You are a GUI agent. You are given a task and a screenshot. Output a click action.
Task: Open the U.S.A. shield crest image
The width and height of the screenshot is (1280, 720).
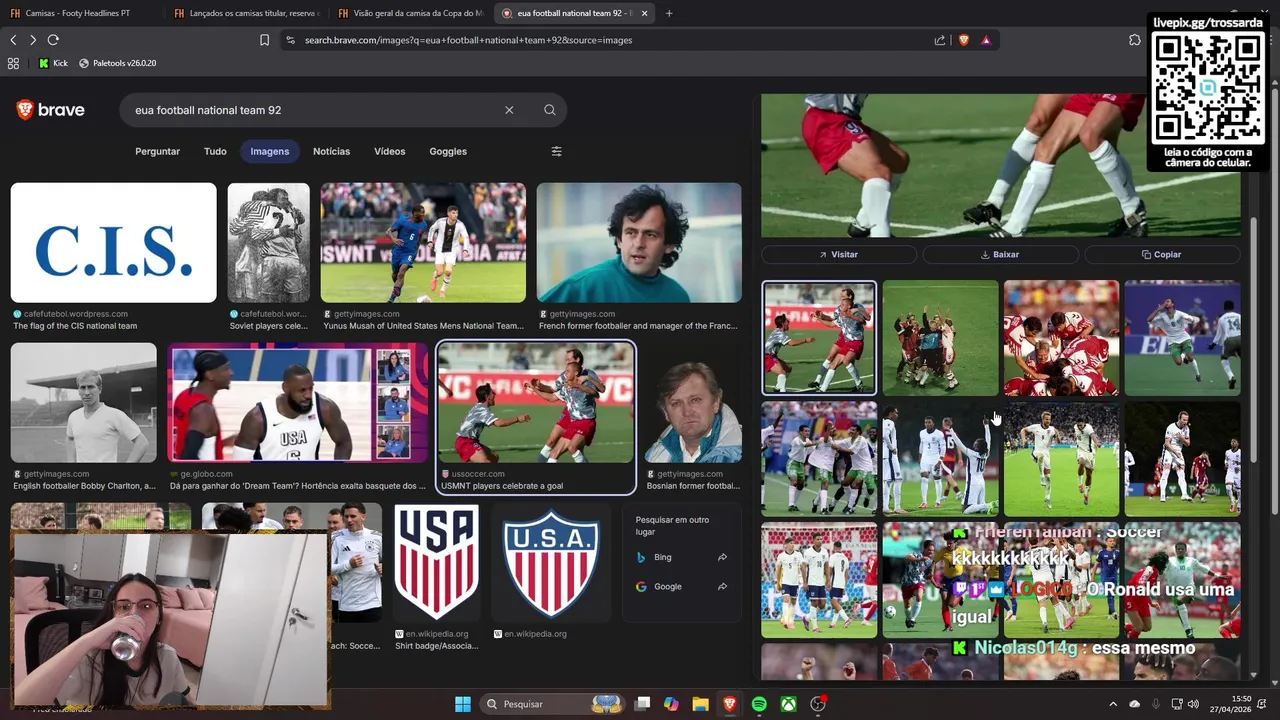point(551,563)
